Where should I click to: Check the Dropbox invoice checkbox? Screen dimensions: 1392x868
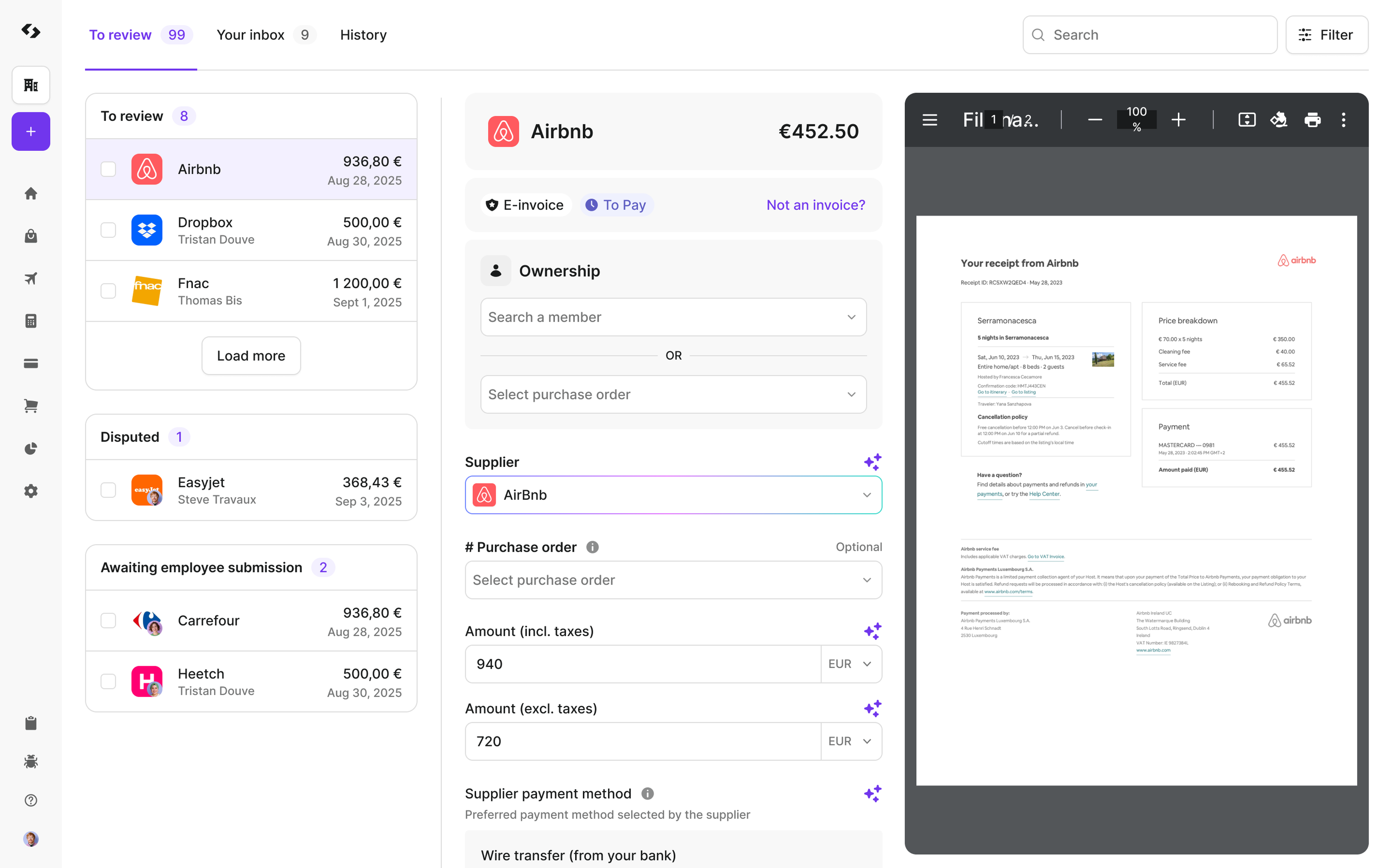108,230
